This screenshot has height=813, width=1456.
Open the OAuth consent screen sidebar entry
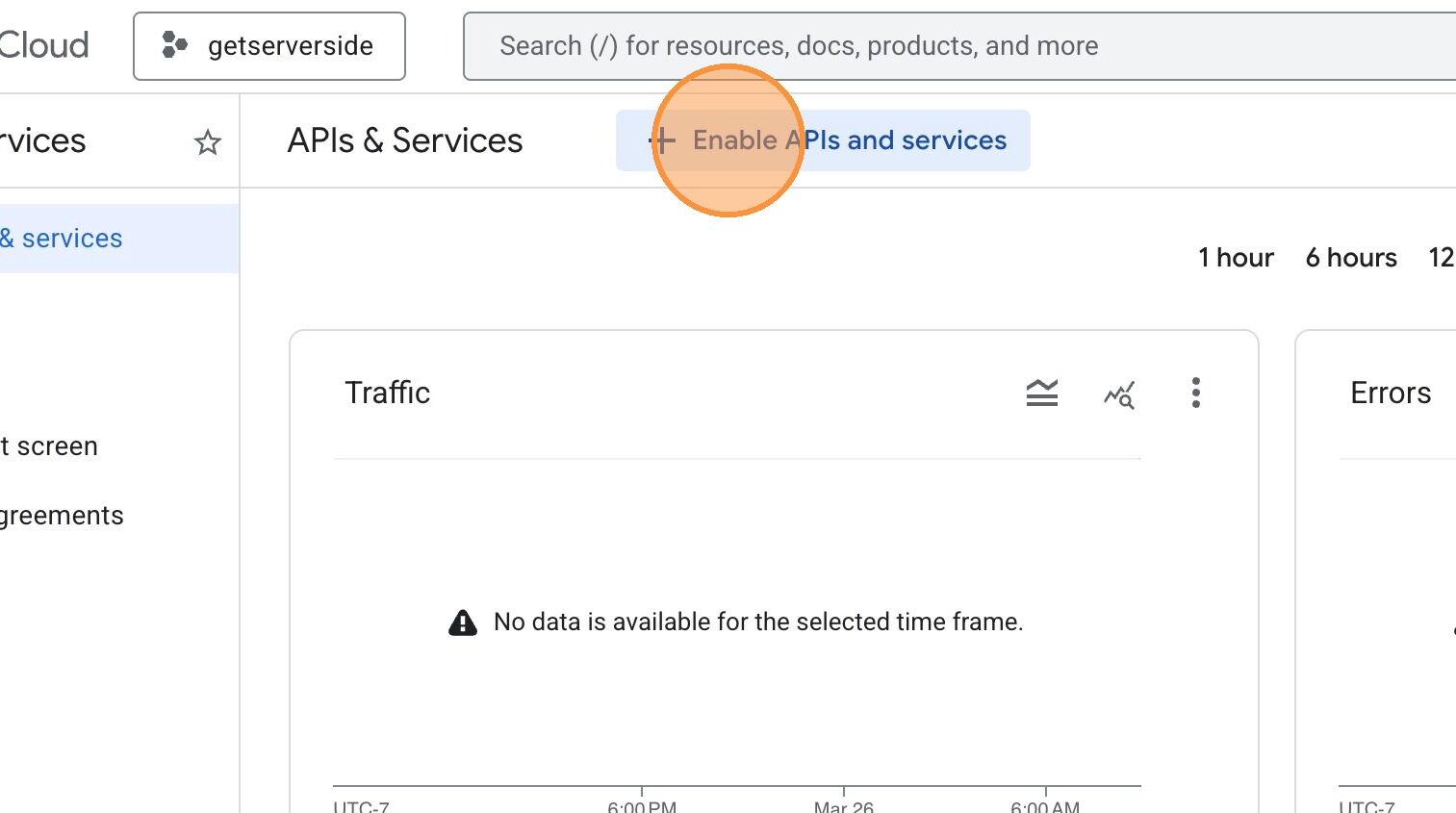[x=49, y=445]
